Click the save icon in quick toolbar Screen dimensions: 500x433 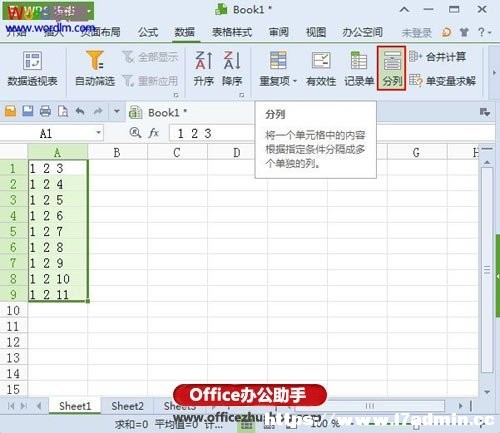[x=28, y=111]
